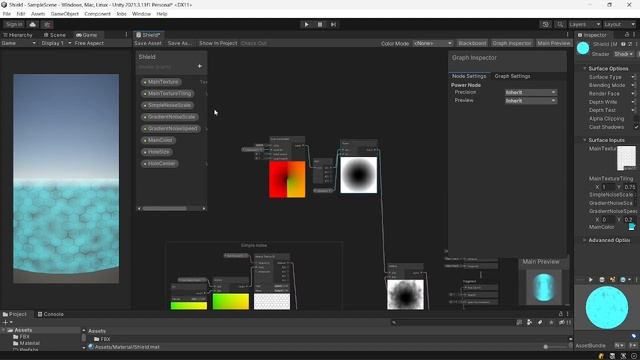Click the status bar debug mode bug icon
Image resolution: width=640 pixels, height=360 pixels.
click(x=601, y=356)
